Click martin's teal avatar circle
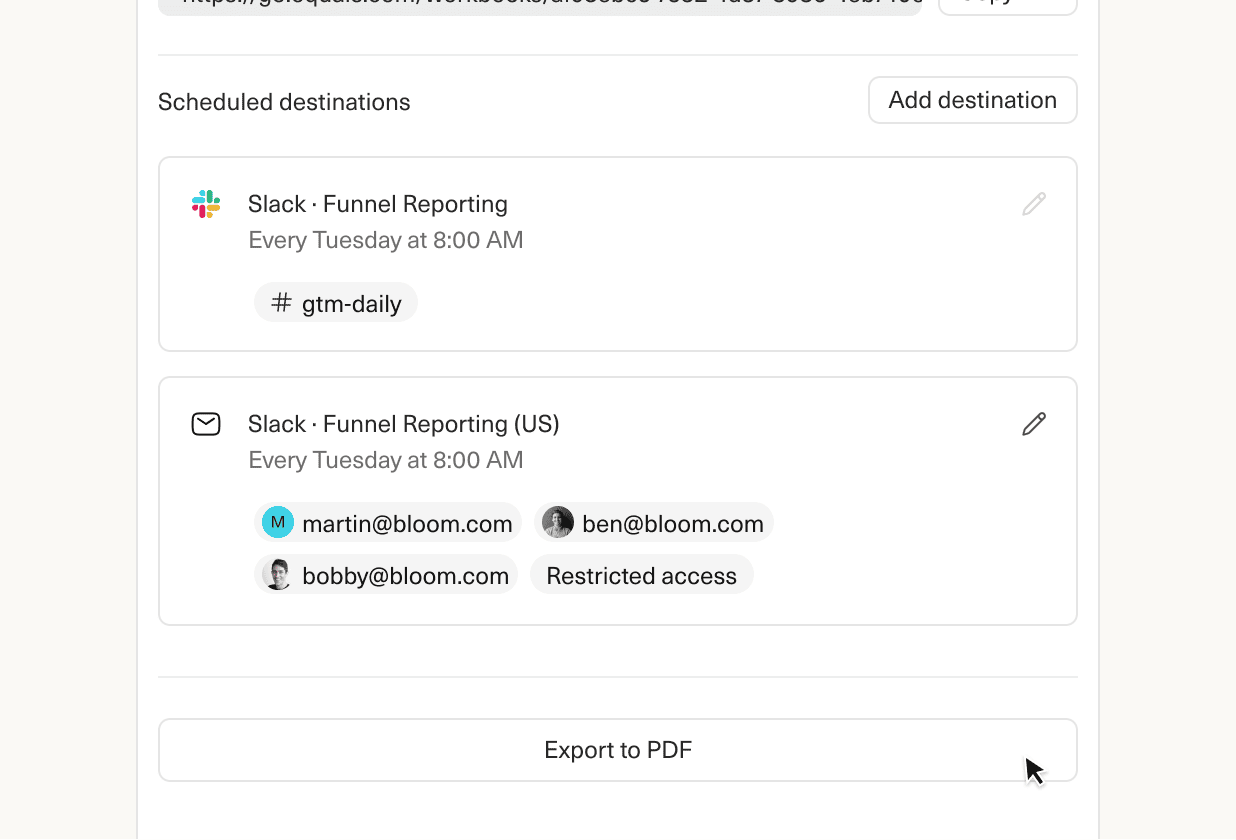Screen dimensions: 1236x840 tap(277, 521)
